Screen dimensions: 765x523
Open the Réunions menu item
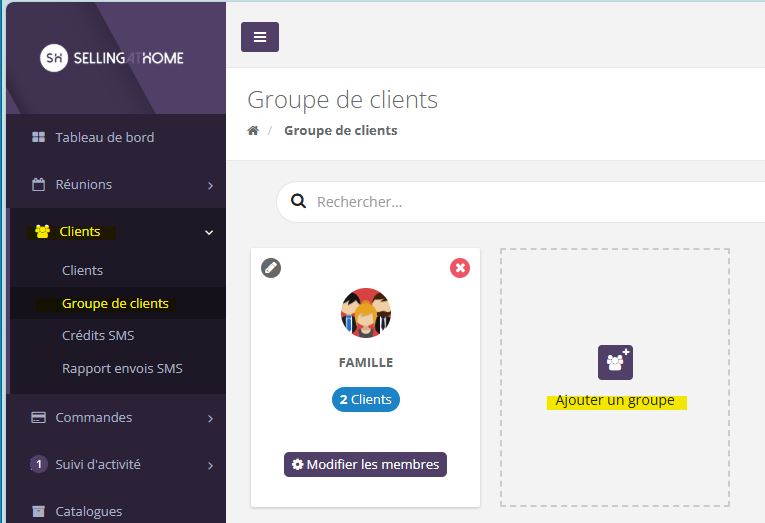(x=116, y=184)
